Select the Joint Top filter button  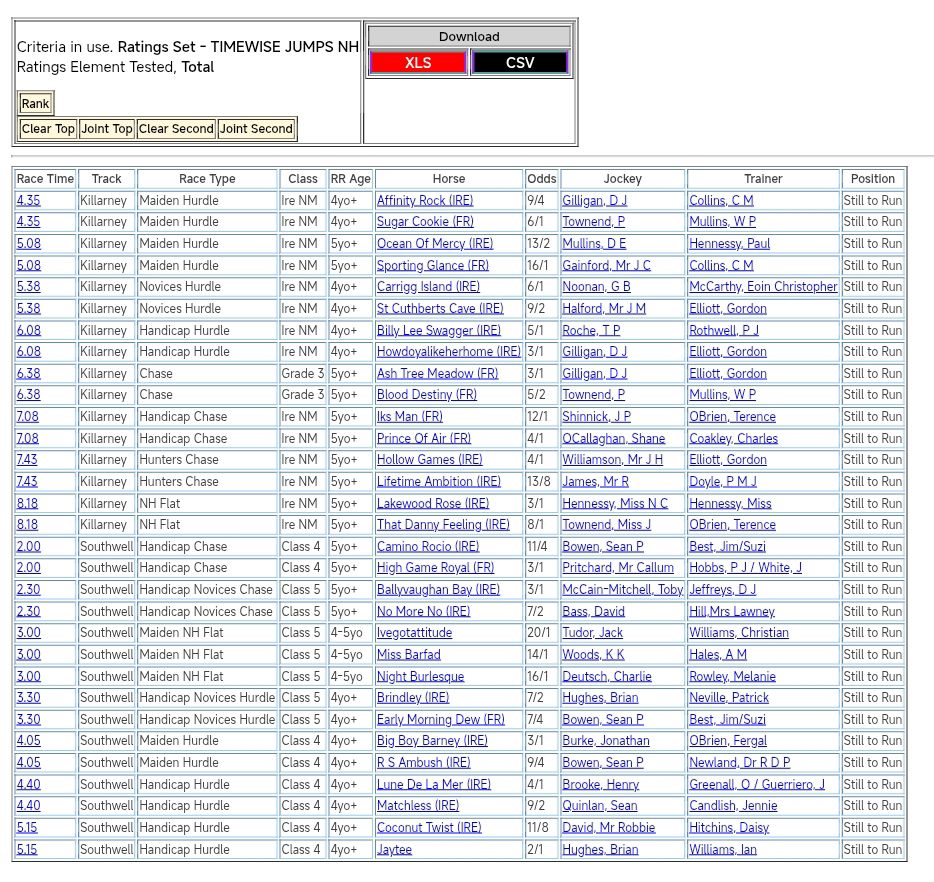[x=107, y=129]
